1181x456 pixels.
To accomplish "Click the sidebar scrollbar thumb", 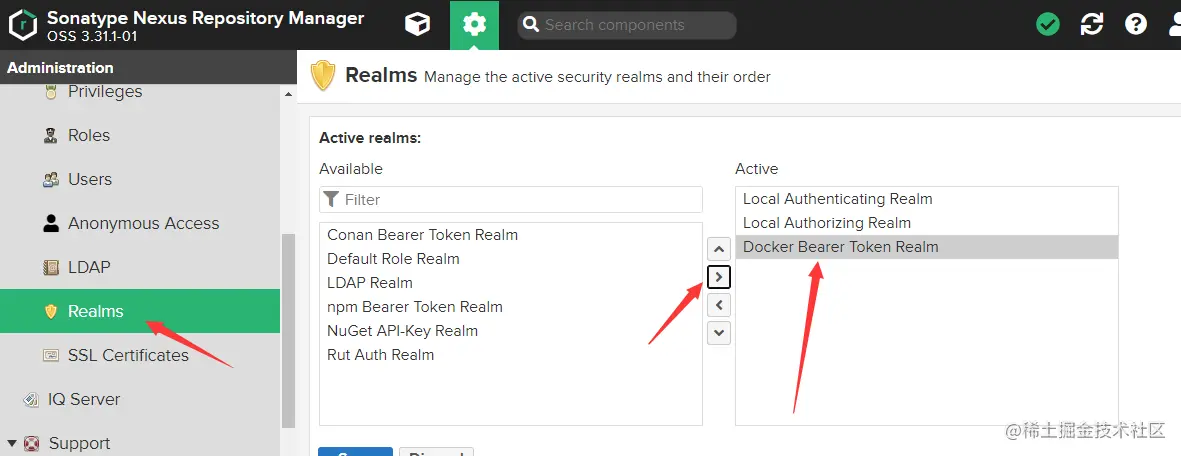I will click(288, 330).
